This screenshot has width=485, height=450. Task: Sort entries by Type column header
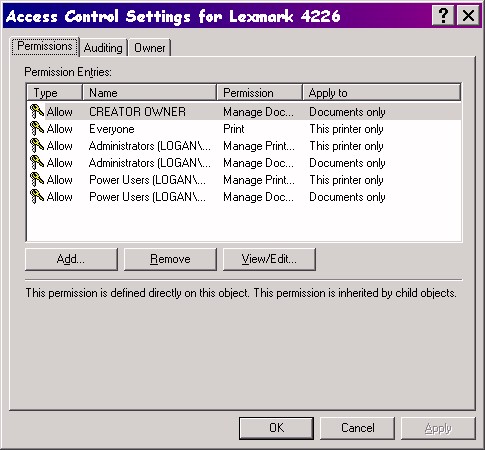tap(54, 92)
